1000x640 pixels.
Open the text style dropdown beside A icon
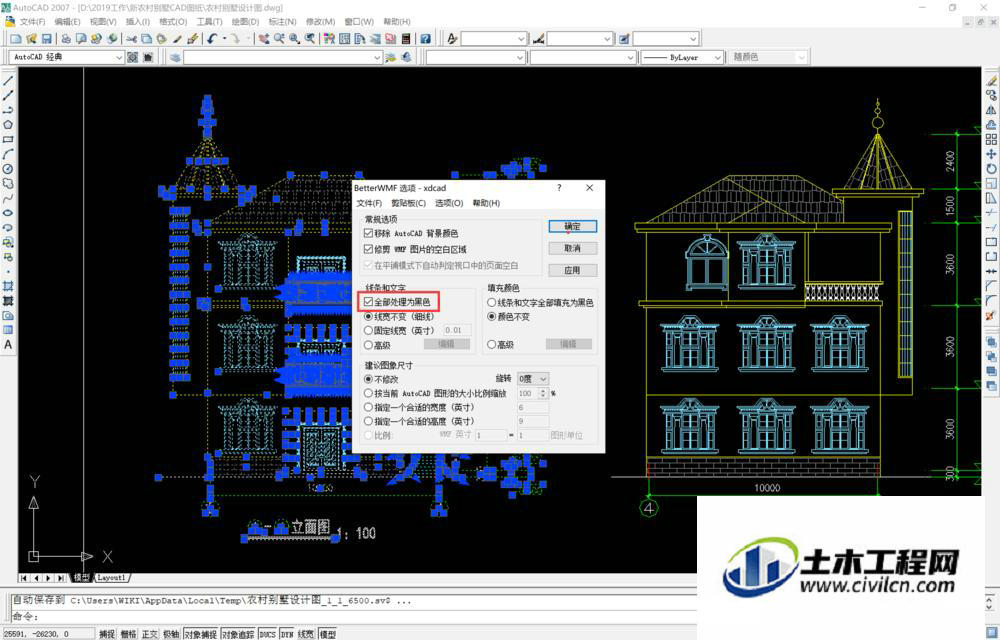click(x=494, y=39)
